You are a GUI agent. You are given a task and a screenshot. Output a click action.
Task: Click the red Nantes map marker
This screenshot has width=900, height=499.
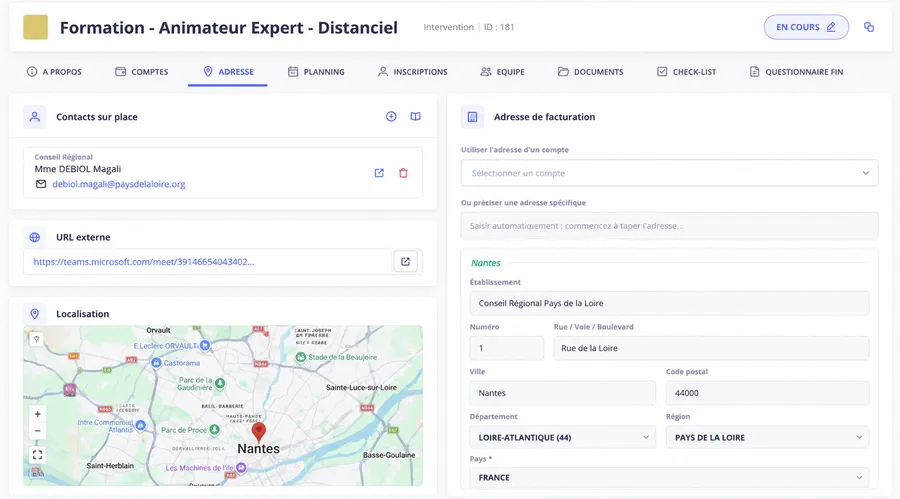(x=259, y=431)
